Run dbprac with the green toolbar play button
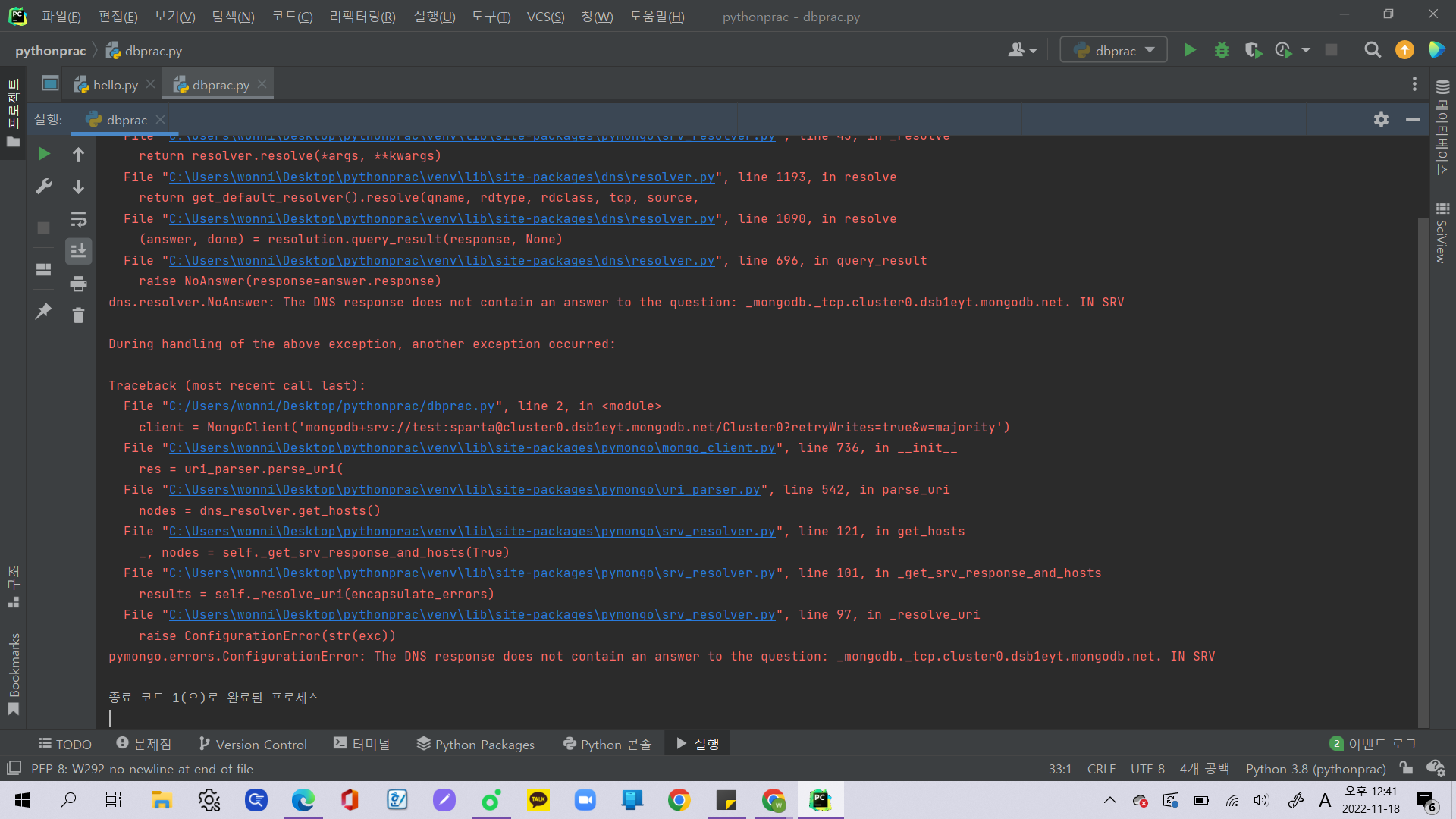The image size is (1456, 819). point(1190,50)
